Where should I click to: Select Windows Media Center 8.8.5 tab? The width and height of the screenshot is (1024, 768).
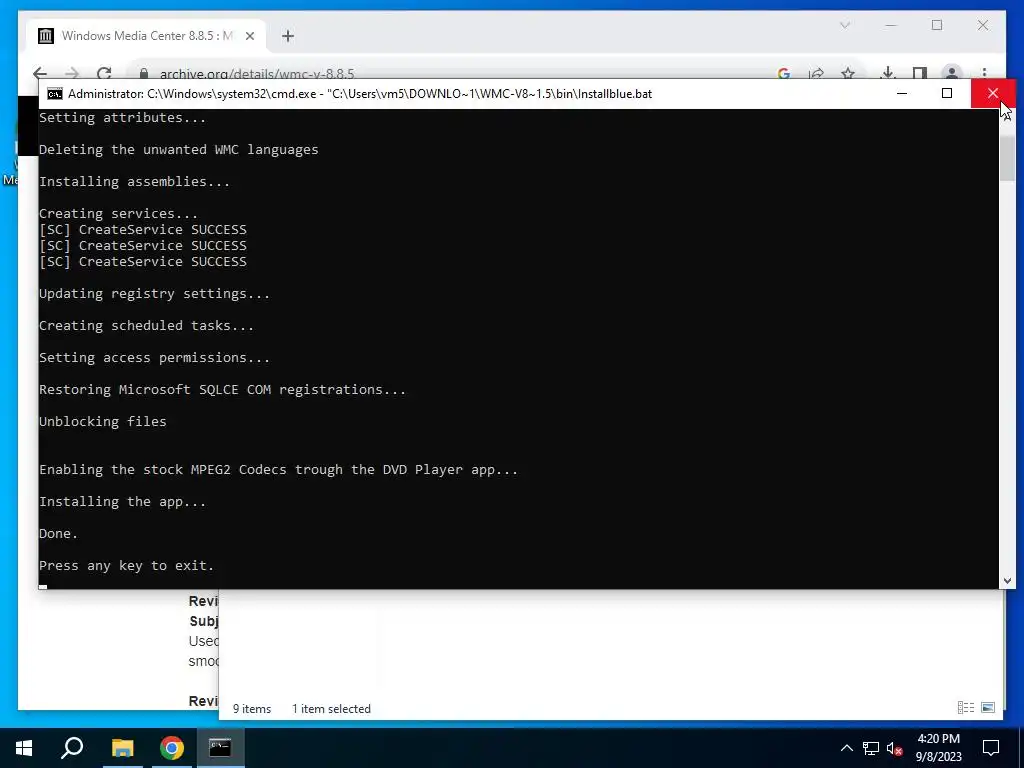point(146,36)
